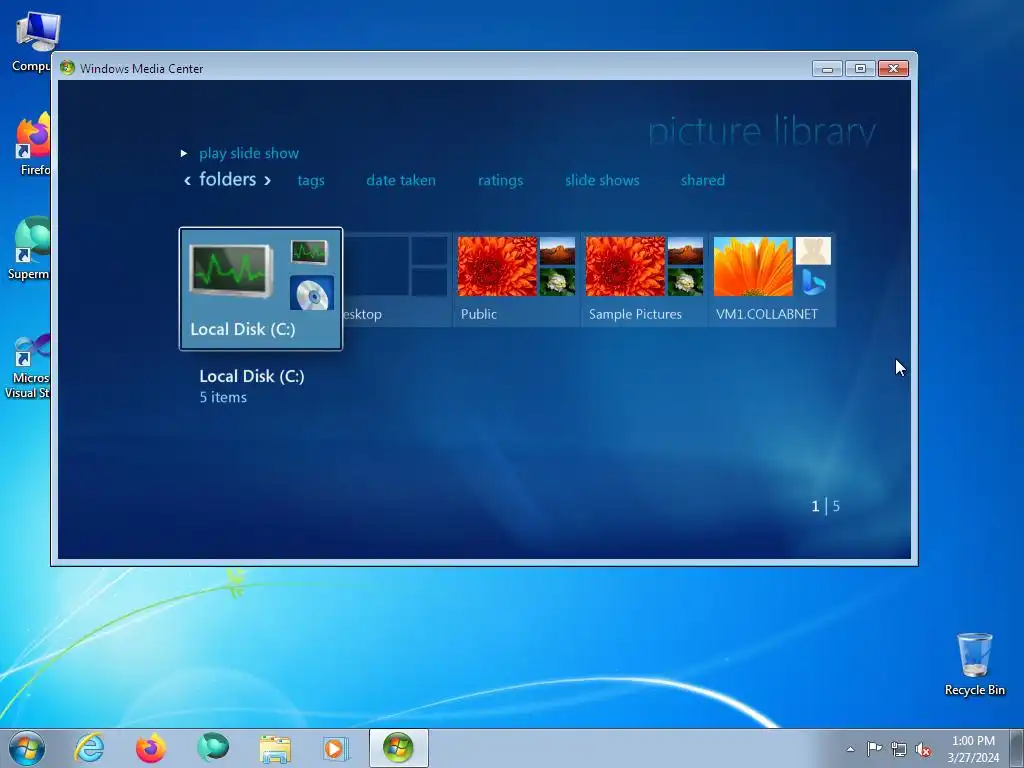
Task: Open the slide shows view
Action: 602,180
